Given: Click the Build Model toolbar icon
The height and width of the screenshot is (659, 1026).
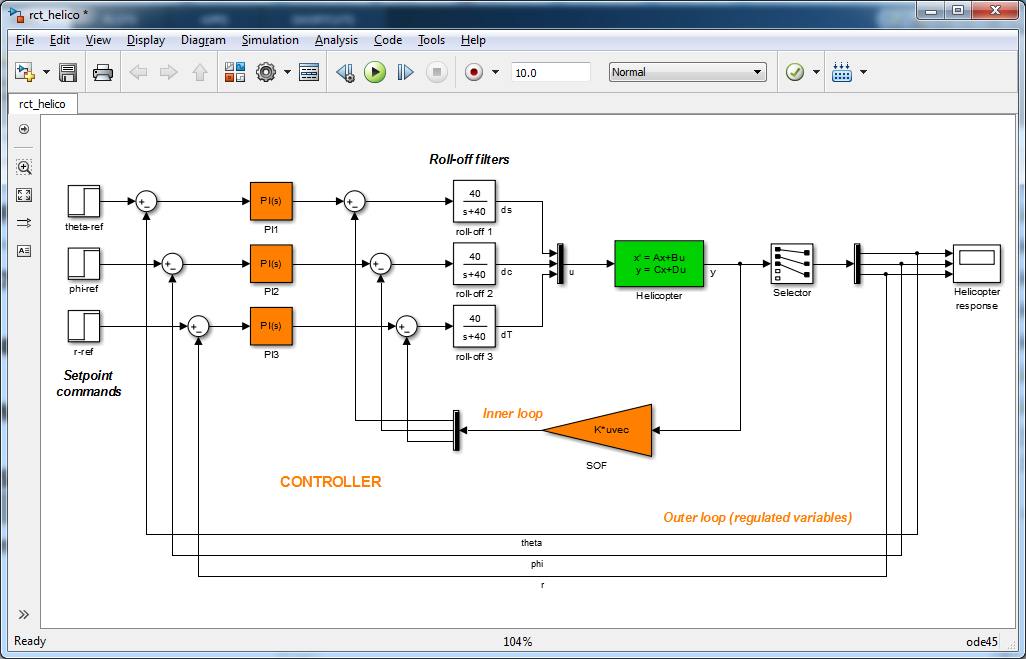Looking at the screenshot, I should [842, 72].
